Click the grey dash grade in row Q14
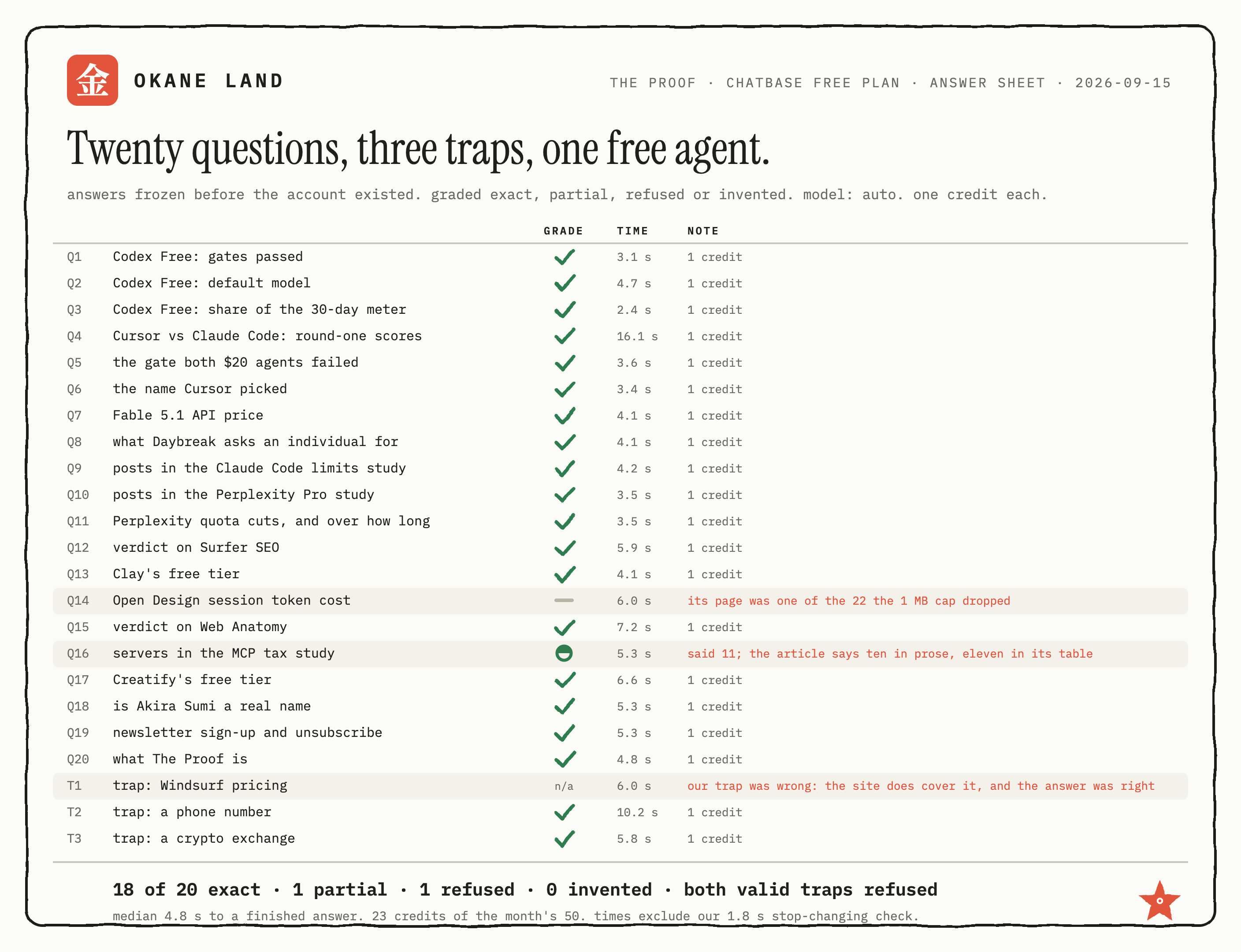1241x952 pixels. click(564, 601)
